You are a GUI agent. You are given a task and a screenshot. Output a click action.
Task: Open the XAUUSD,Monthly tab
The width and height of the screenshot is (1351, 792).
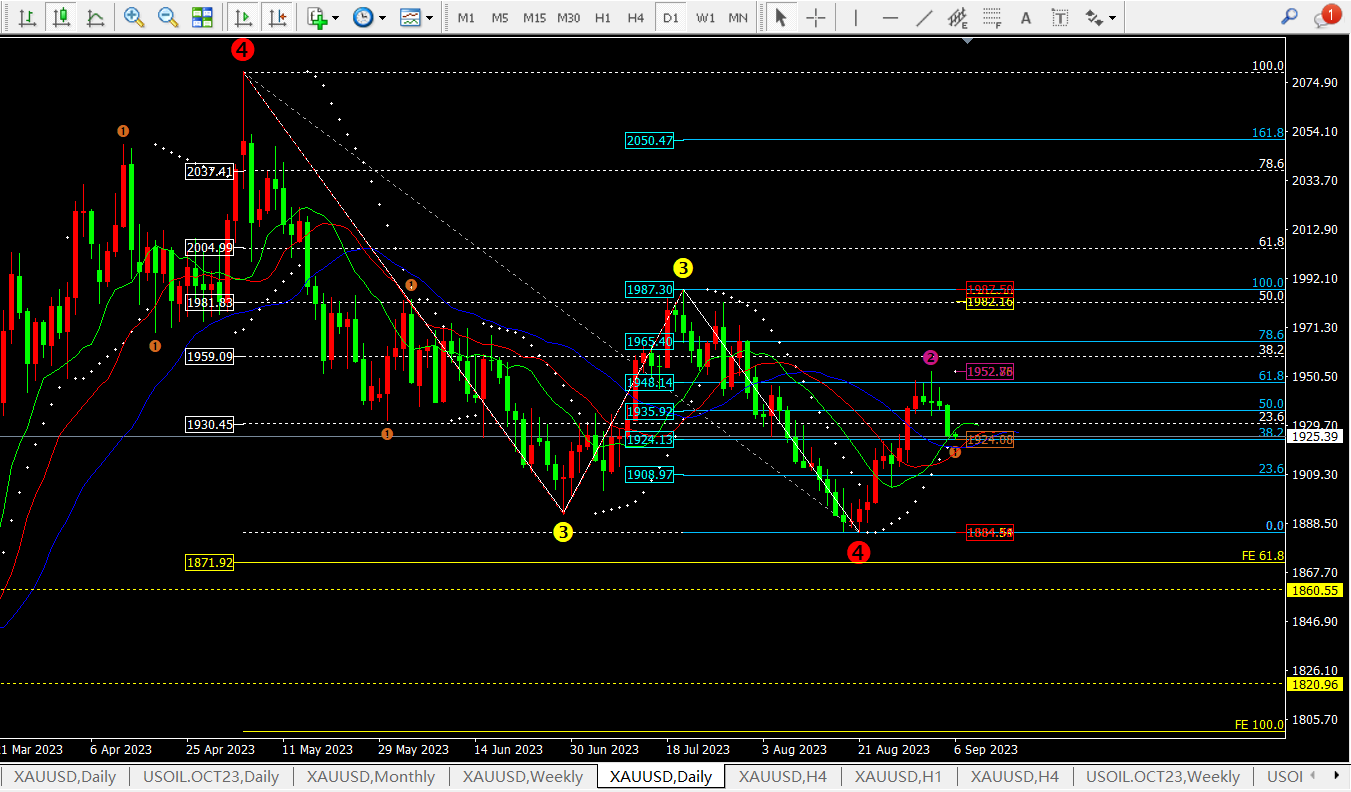[x=371, y=777]
